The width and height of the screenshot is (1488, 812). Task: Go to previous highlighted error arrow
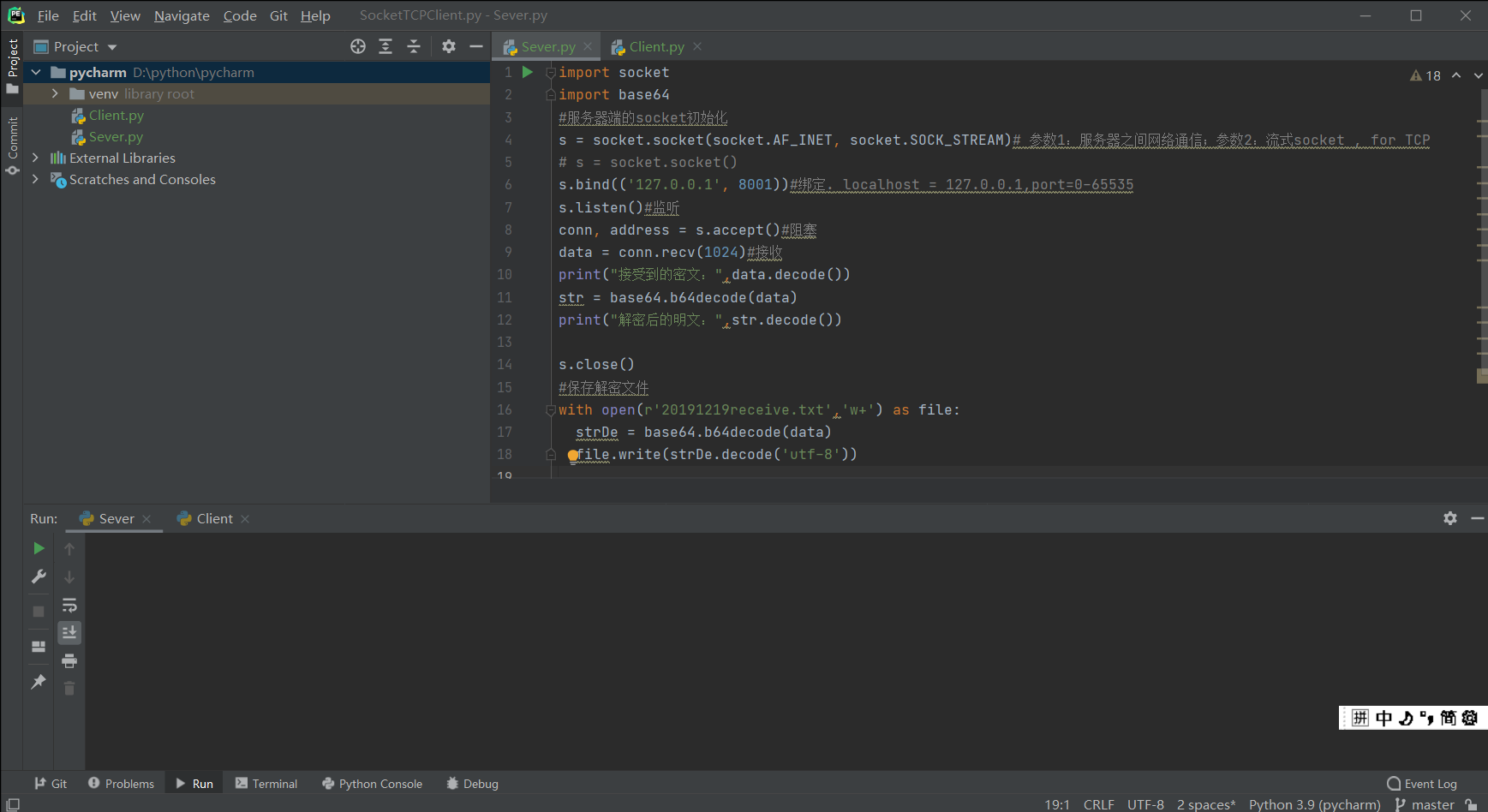click(1456, 75)
